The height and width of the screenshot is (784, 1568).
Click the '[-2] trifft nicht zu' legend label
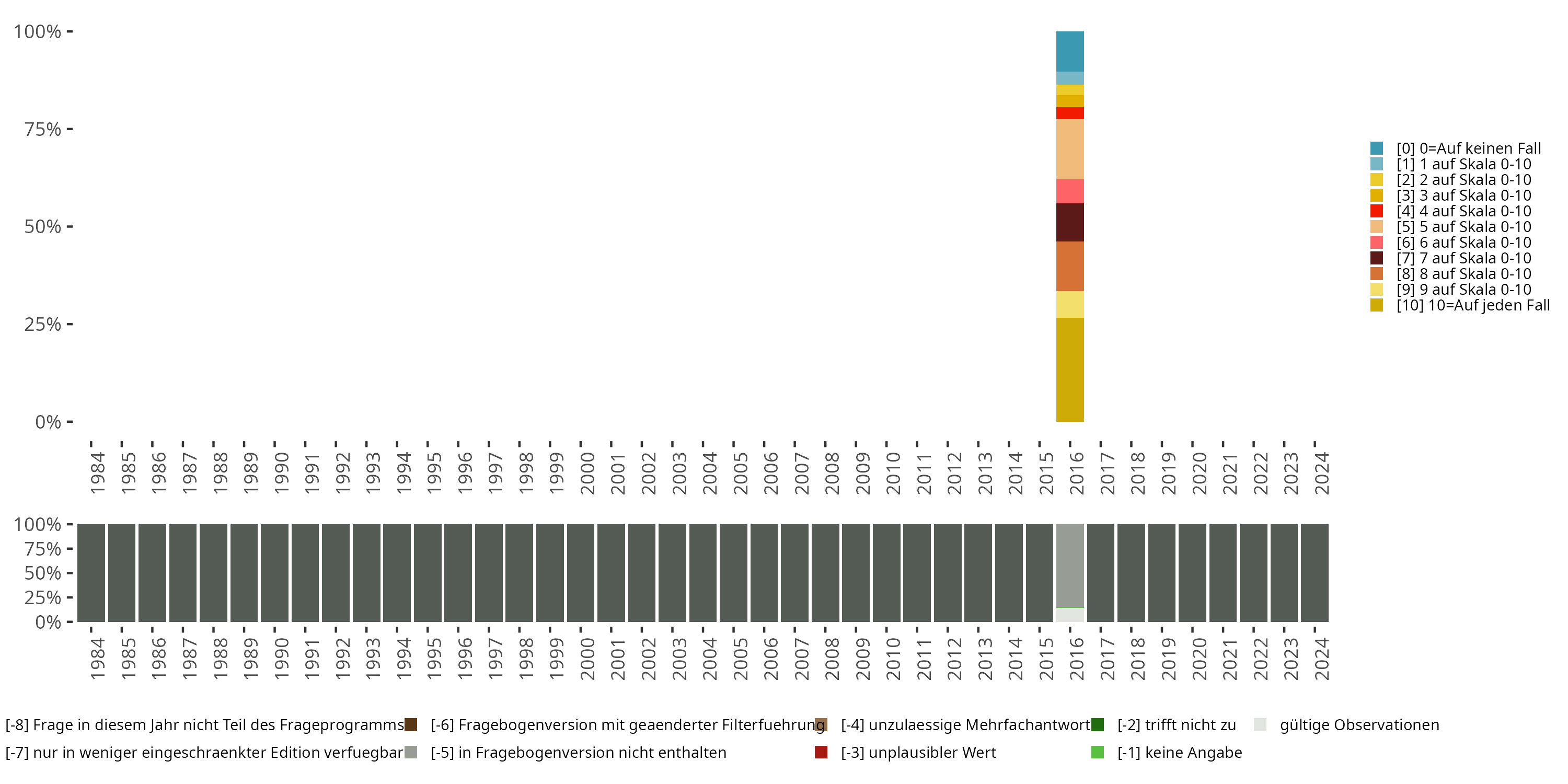pyautogui.click(x=1176, y=725)
